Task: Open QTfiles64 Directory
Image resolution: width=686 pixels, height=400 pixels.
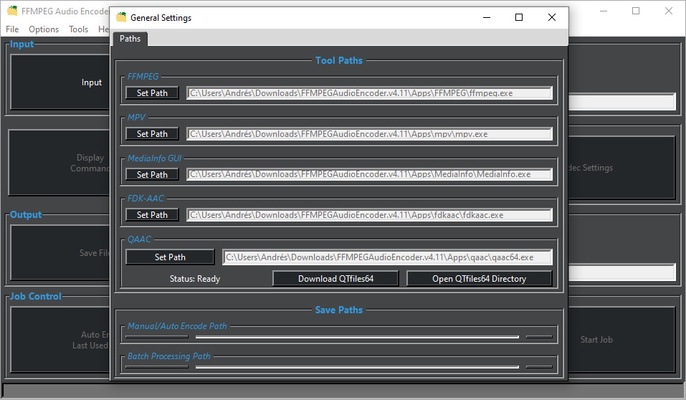Action: [x=479, y=279]
